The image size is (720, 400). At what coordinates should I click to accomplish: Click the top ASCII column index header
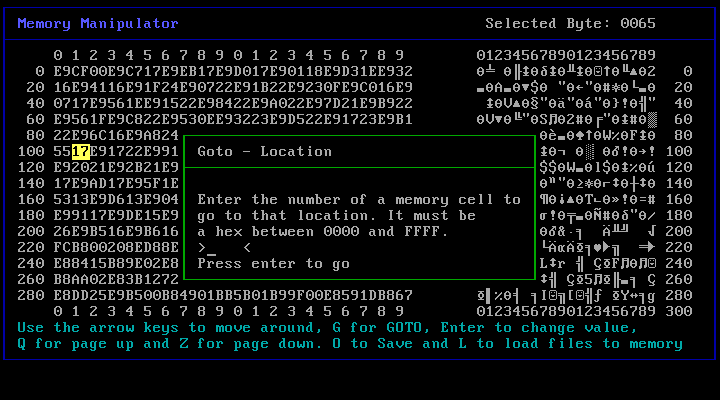(567, 55)
